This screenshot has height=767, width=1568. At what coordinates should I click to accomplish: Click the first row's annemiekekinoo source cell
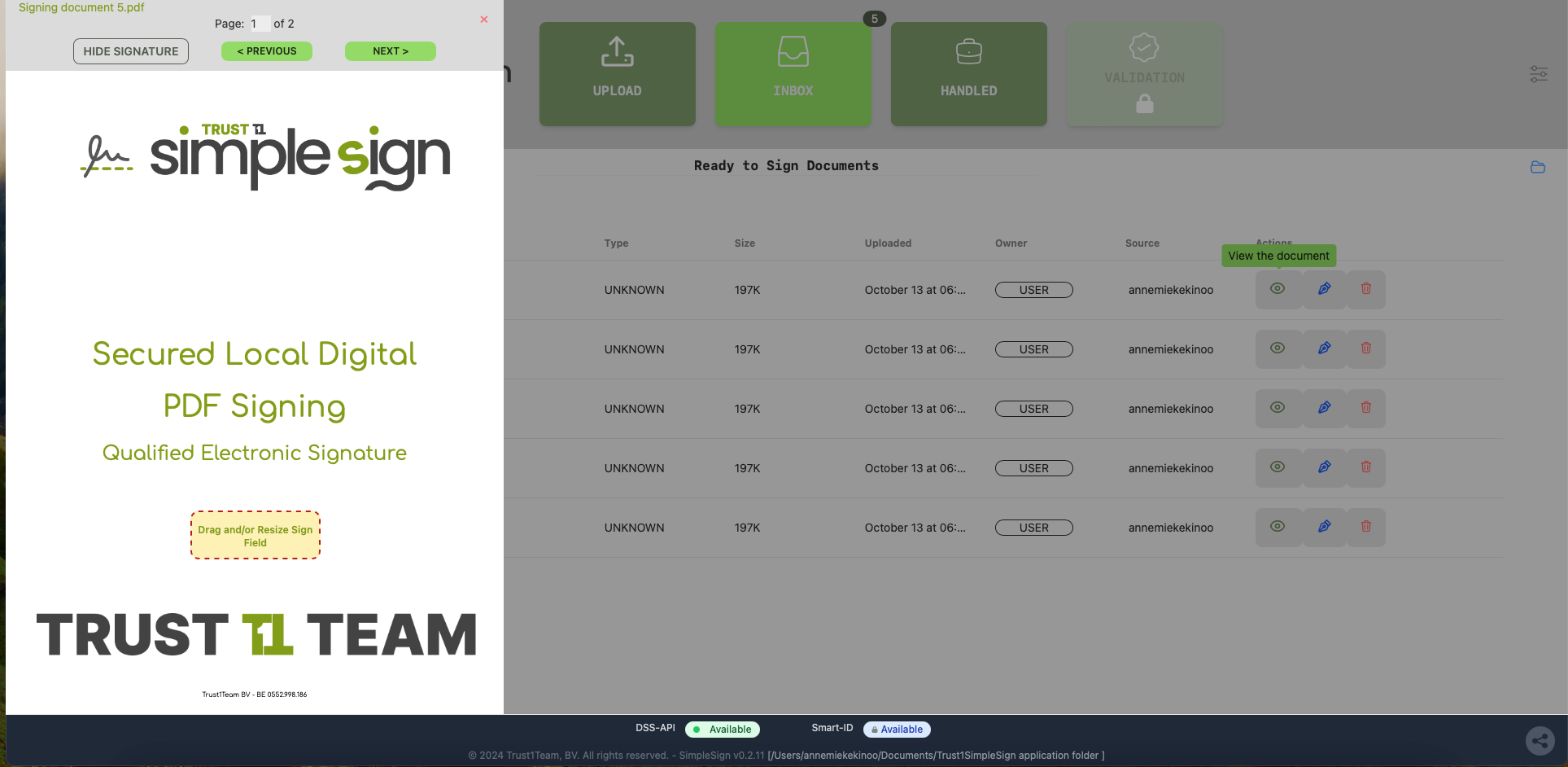point(1171,290)
